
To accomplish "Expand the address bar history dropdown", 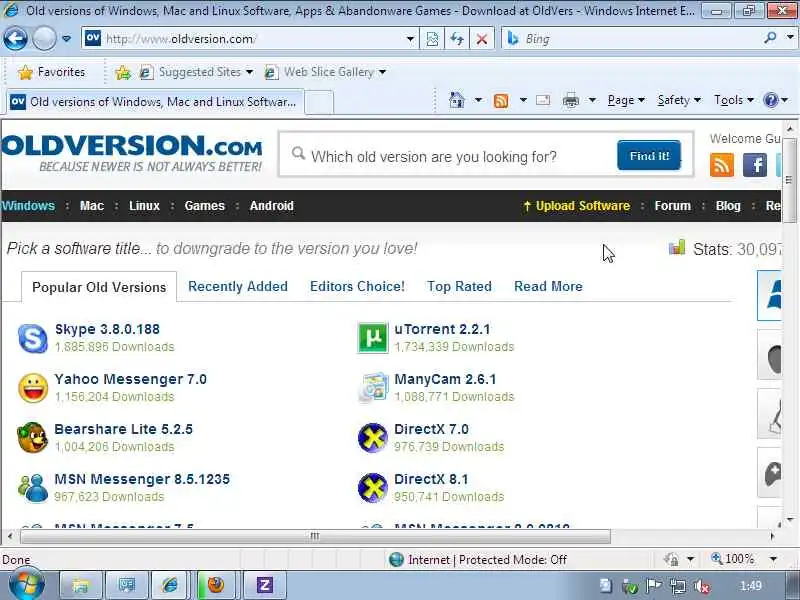I will click(x=410, y=39).
